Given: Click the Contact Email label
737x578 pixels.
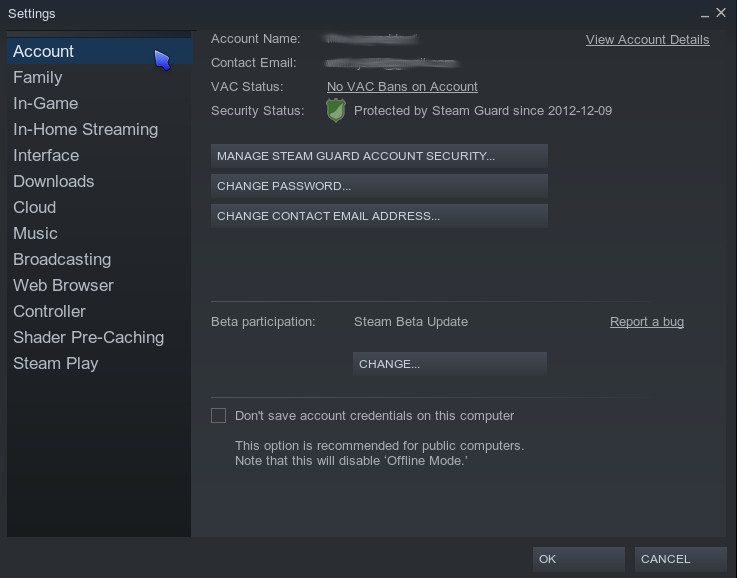Looking at the screenshot, I should pyautogui.click(x=254, y=63).
